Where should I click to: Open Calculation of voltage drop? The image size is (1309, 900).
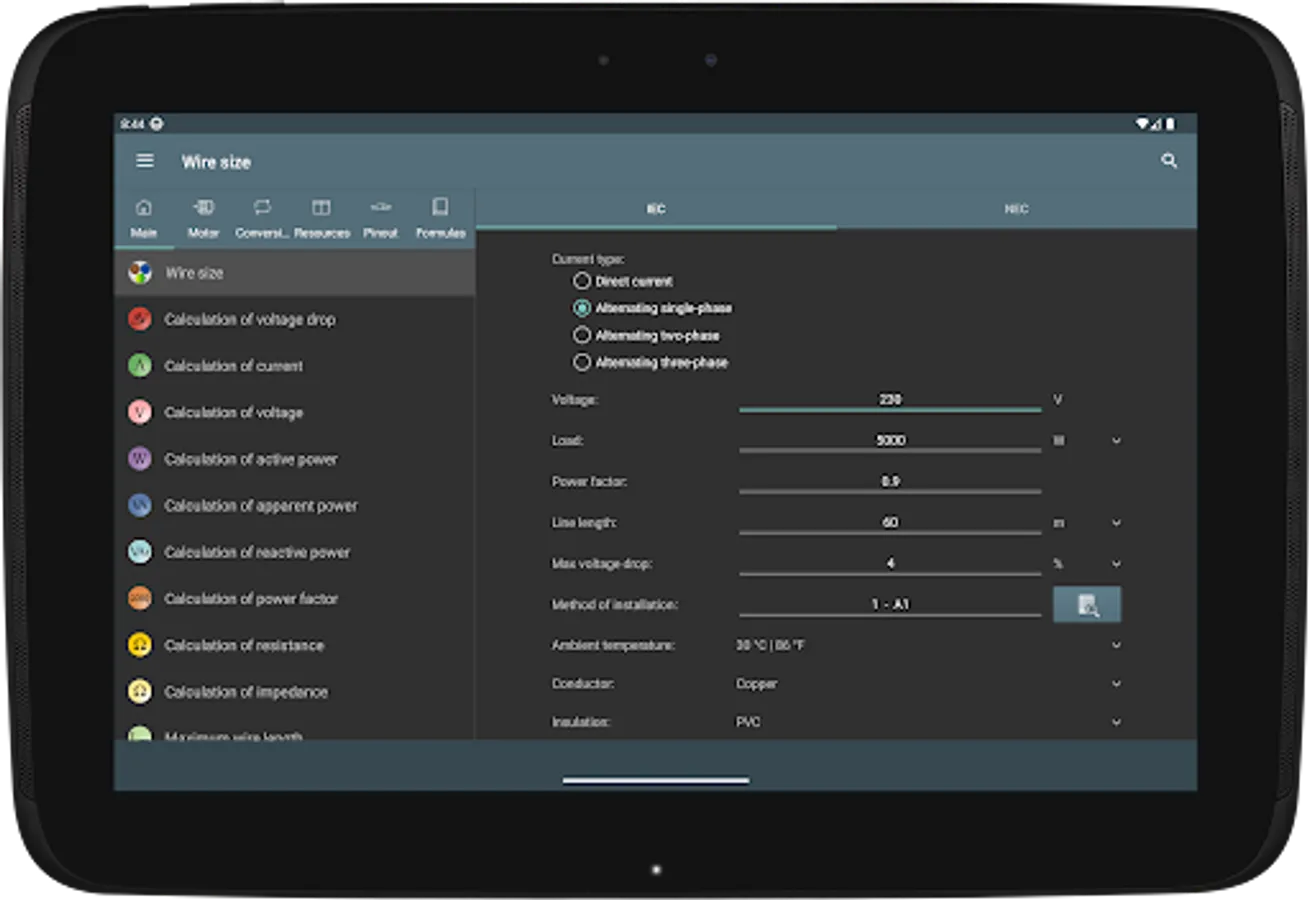(x=250, y=320)
